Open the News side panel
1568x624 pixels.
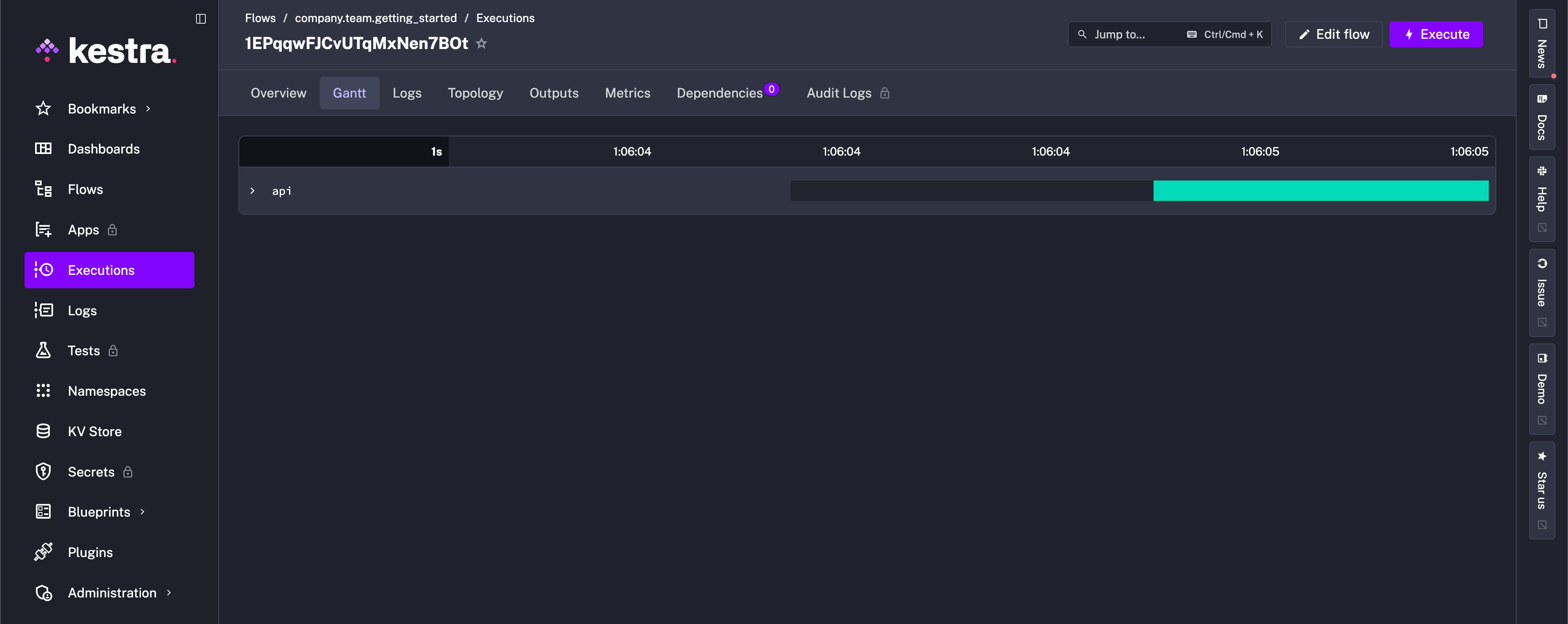[x=1542, y=42]
